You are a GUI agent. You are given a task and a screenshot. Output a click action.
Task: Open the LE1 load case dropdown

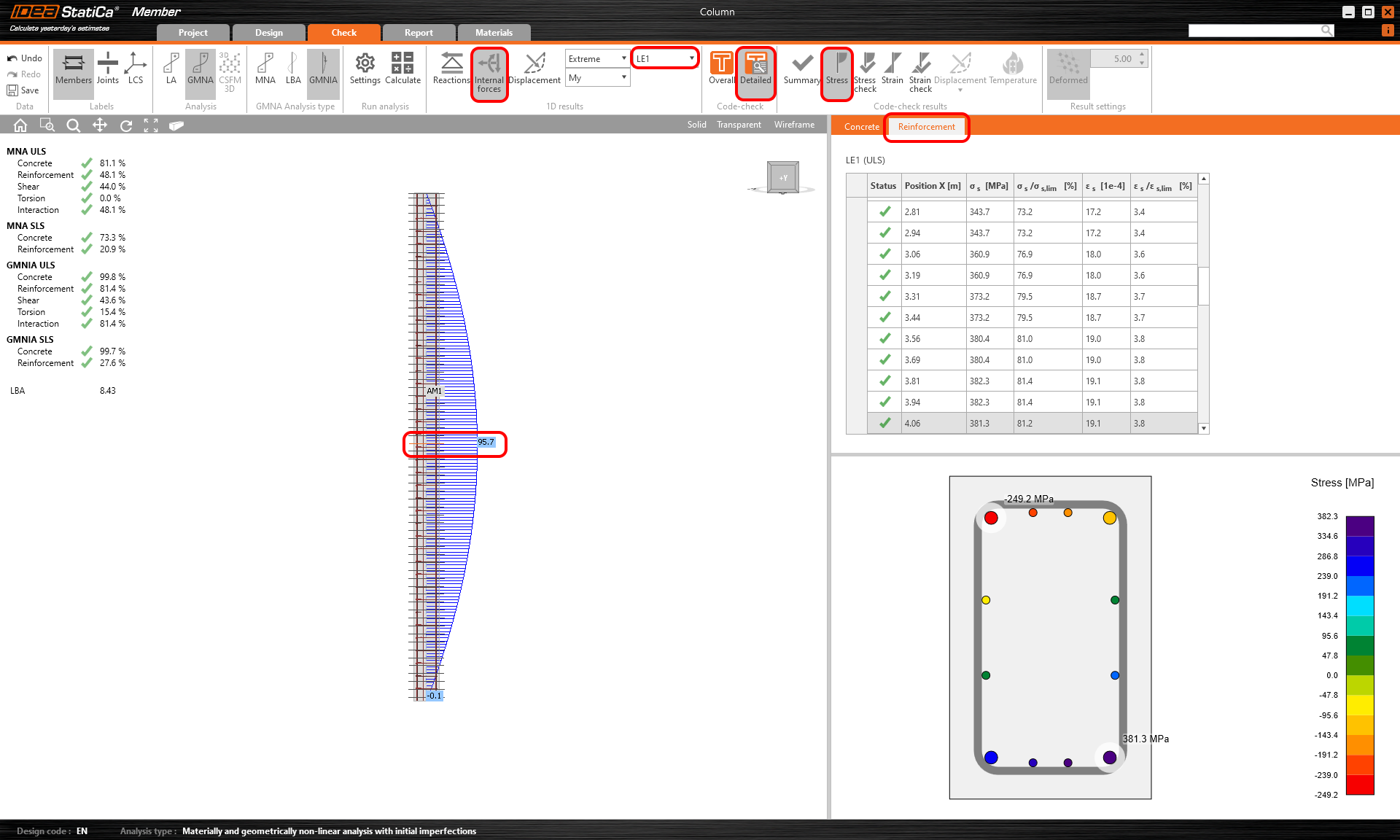tap(665, 58)
